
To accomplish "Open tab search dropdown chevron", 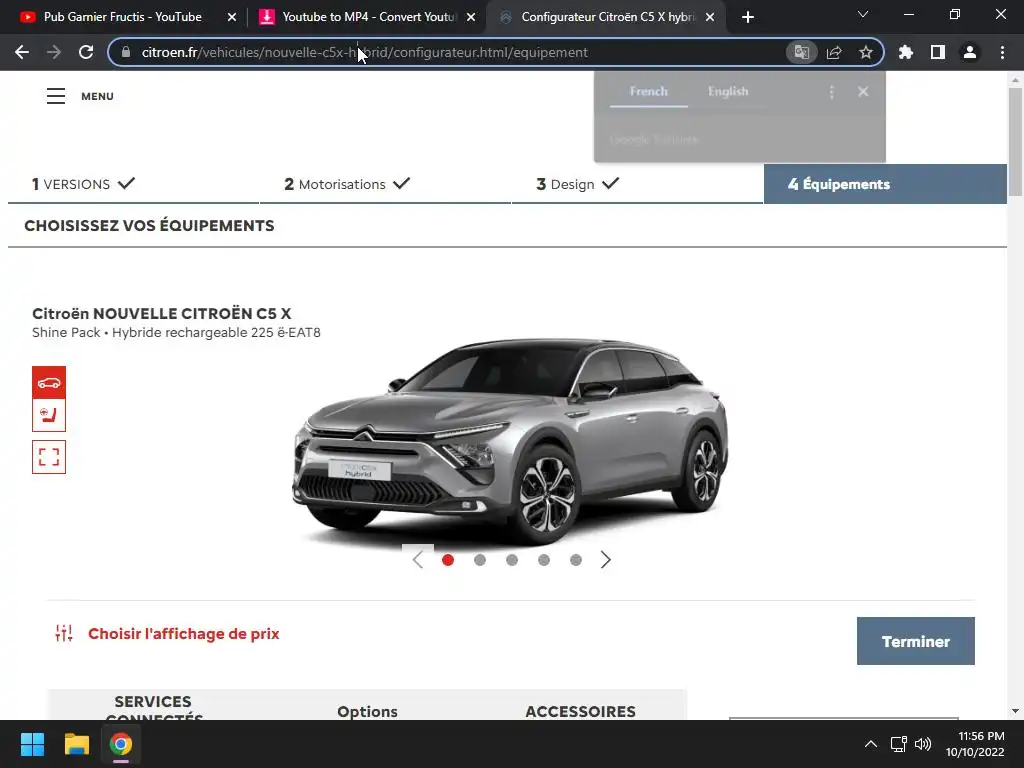I will pyautogui.click(x=863, y=14).
